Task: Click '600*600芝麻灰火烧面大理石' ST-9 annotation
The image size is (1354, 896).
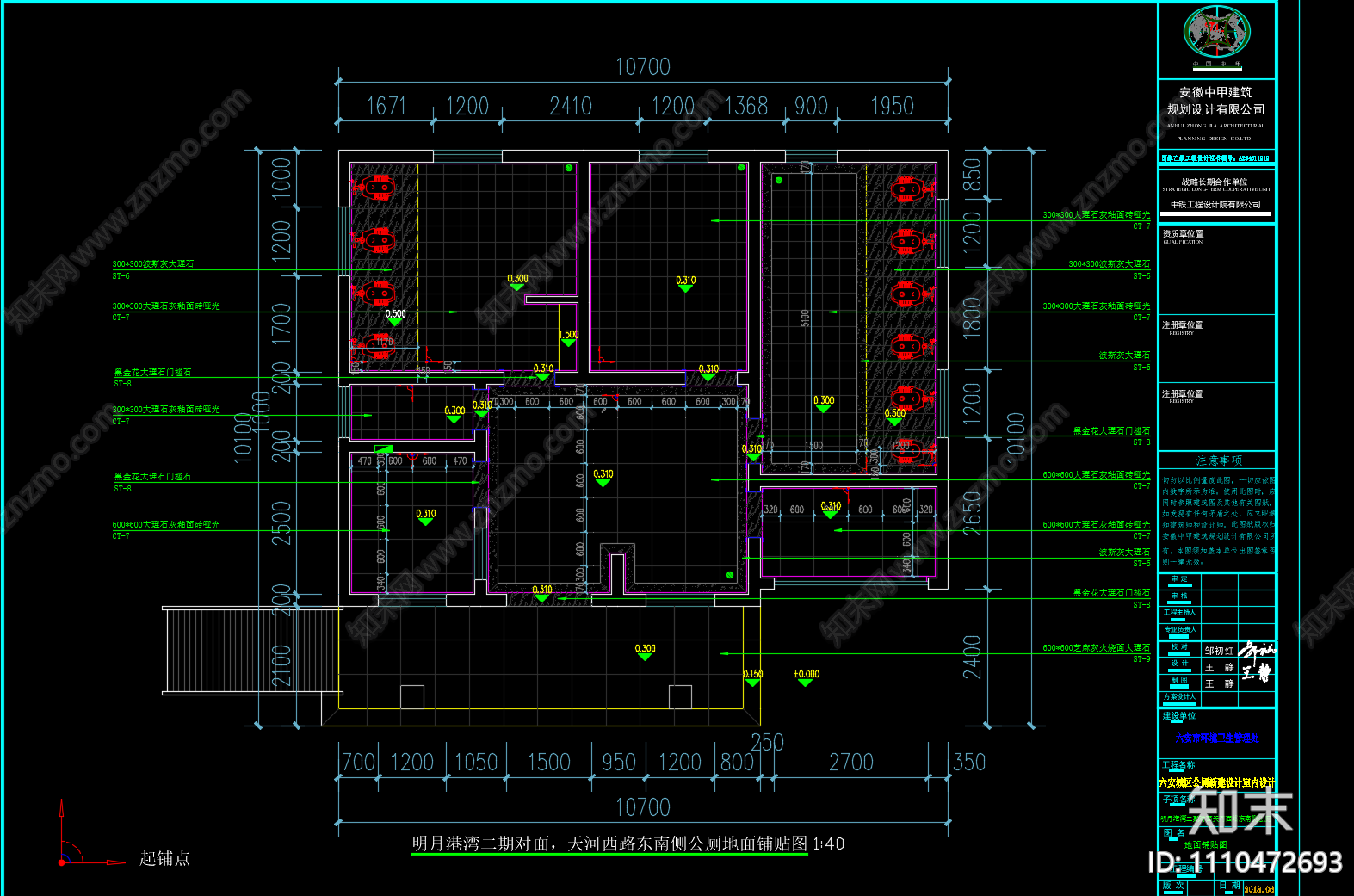Action: 1096,648
